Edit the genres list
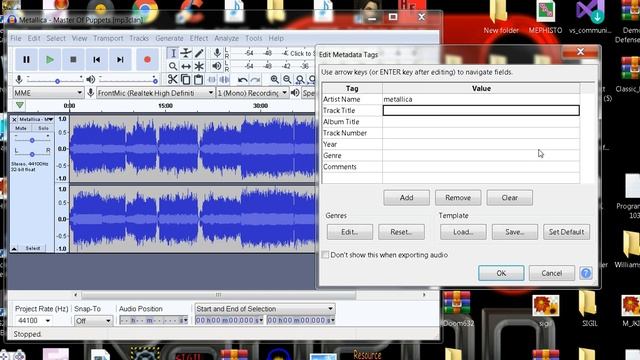Screen dimensions: 640x360 click(x=350, y=232)
